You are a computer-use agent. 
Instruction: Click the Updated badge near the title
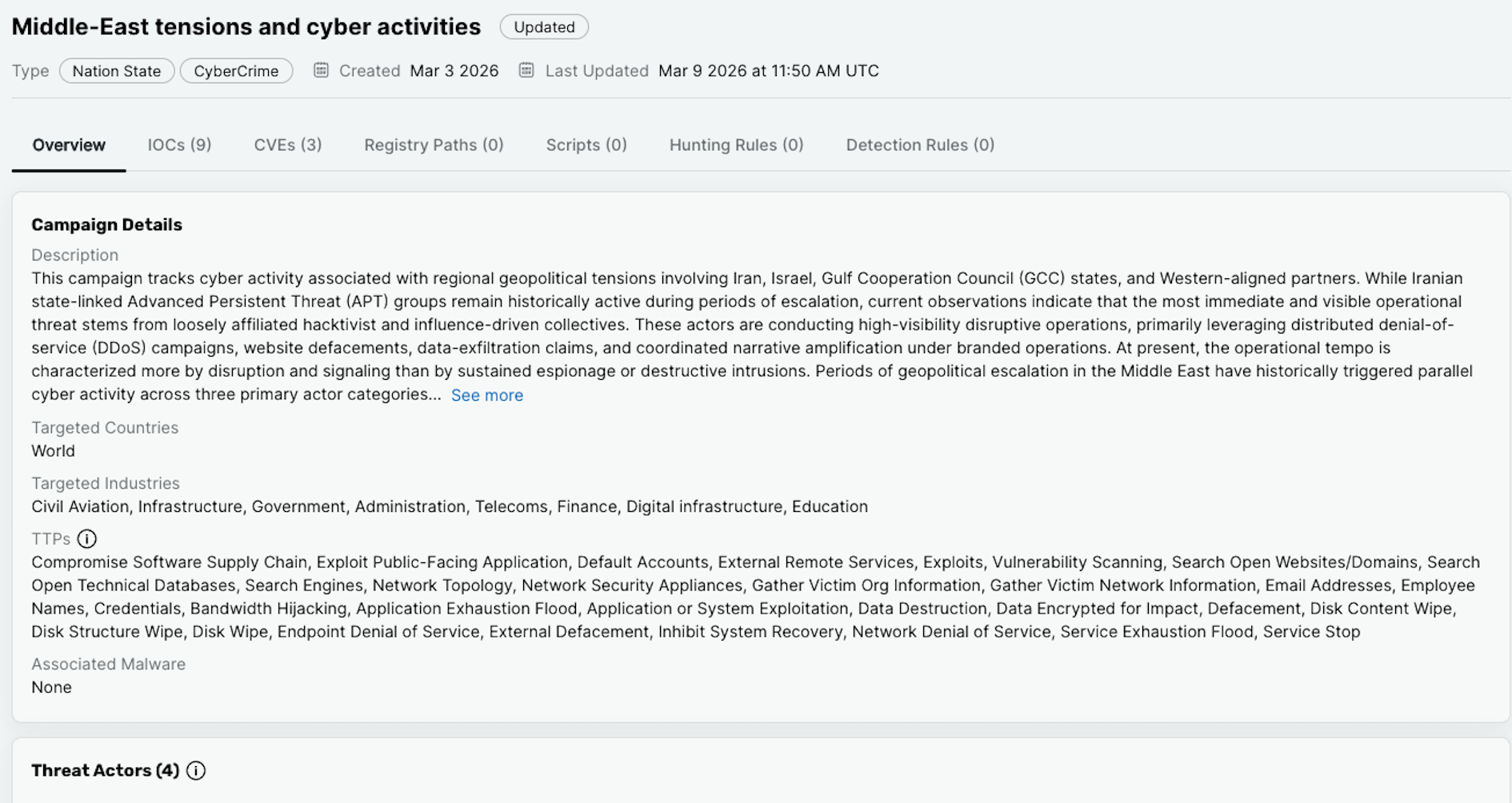tap(544, 26)
